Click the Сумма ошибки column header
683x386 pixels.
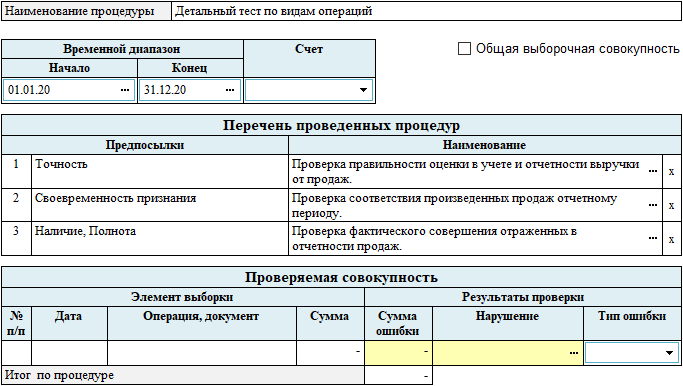pyautogui.click(x=399, y=323)
